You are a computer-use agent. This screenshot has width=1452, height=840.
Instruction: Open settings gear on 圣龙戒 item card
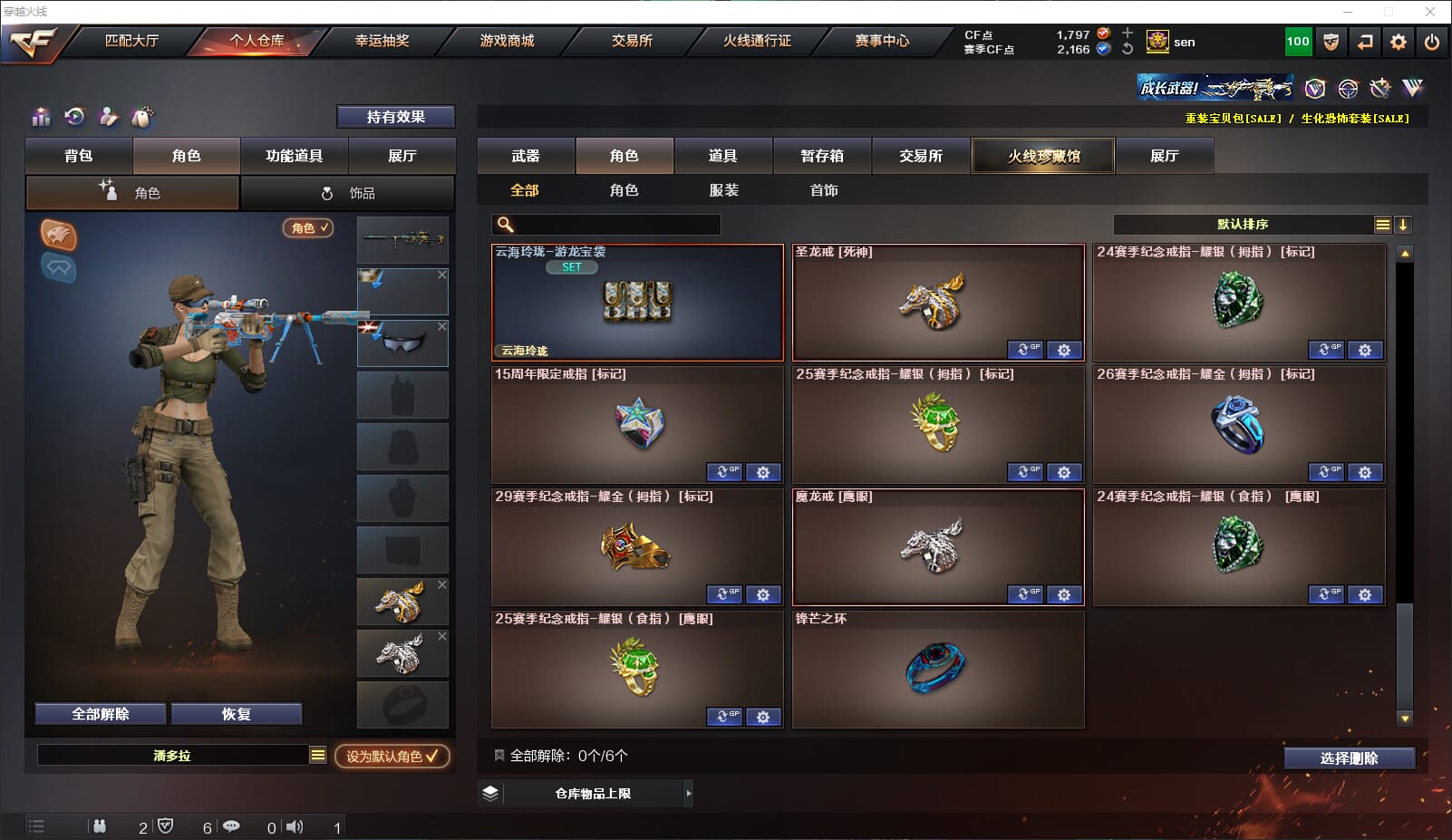tap(1064, 350)
